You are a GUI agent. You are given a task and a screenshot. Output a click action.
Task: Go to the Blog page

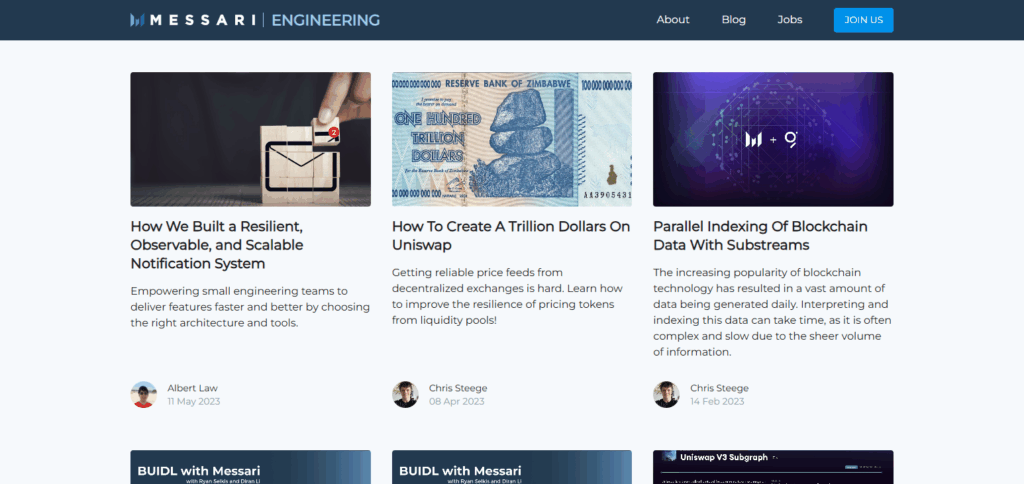[733, 20]
